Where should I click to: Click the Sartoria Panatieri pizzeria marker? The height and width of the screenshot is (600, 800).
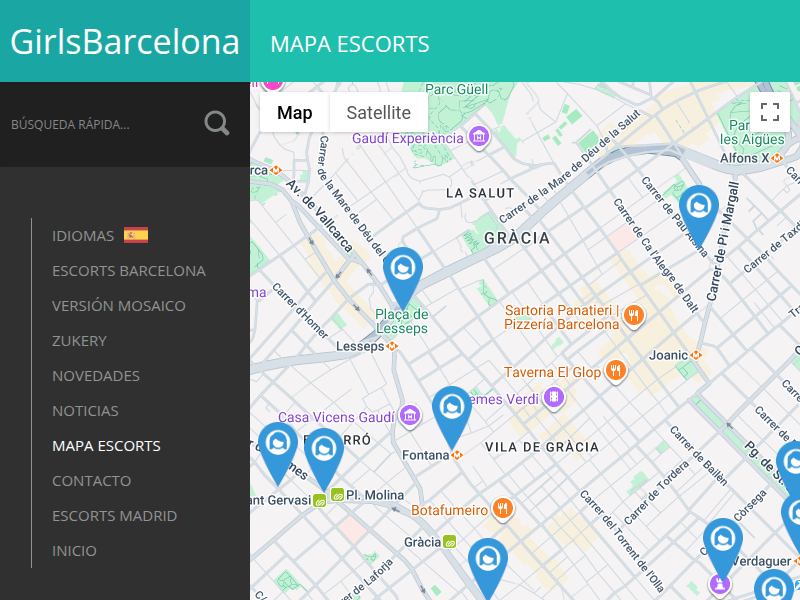click(x=636, y=315)
